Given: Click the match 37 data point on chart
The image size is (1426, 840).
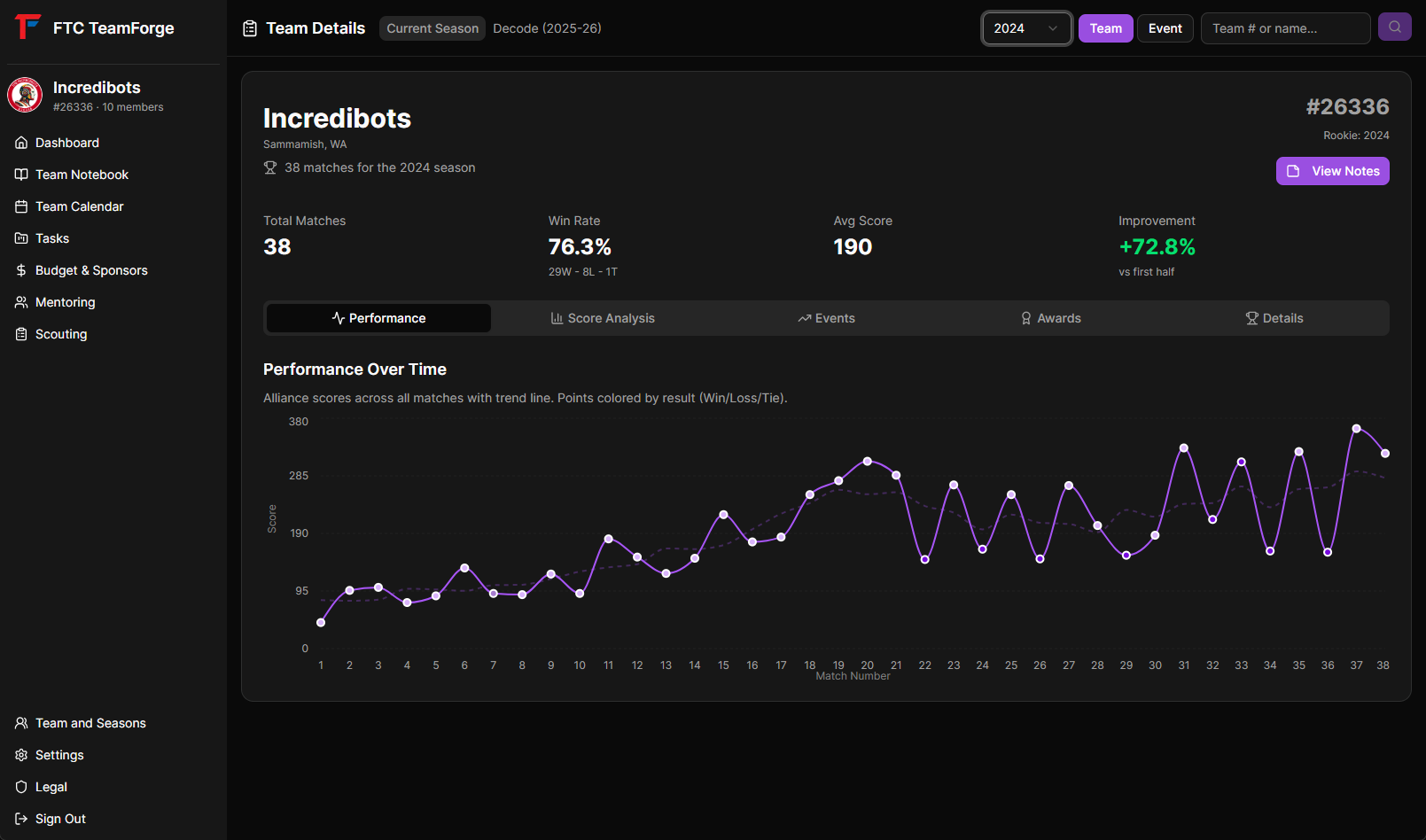Looking at the screenshot, I should (1356, 429).
